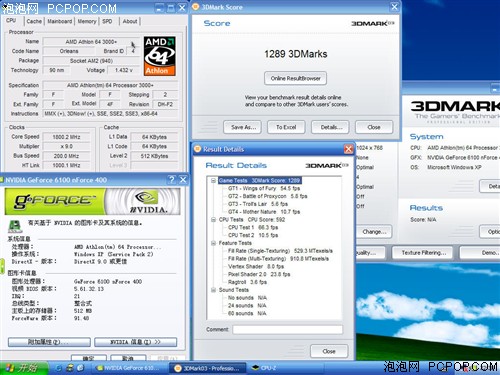Select CPU Tests CPU Score row
Viewport: 500px width, 375px height.
point(252,220)
